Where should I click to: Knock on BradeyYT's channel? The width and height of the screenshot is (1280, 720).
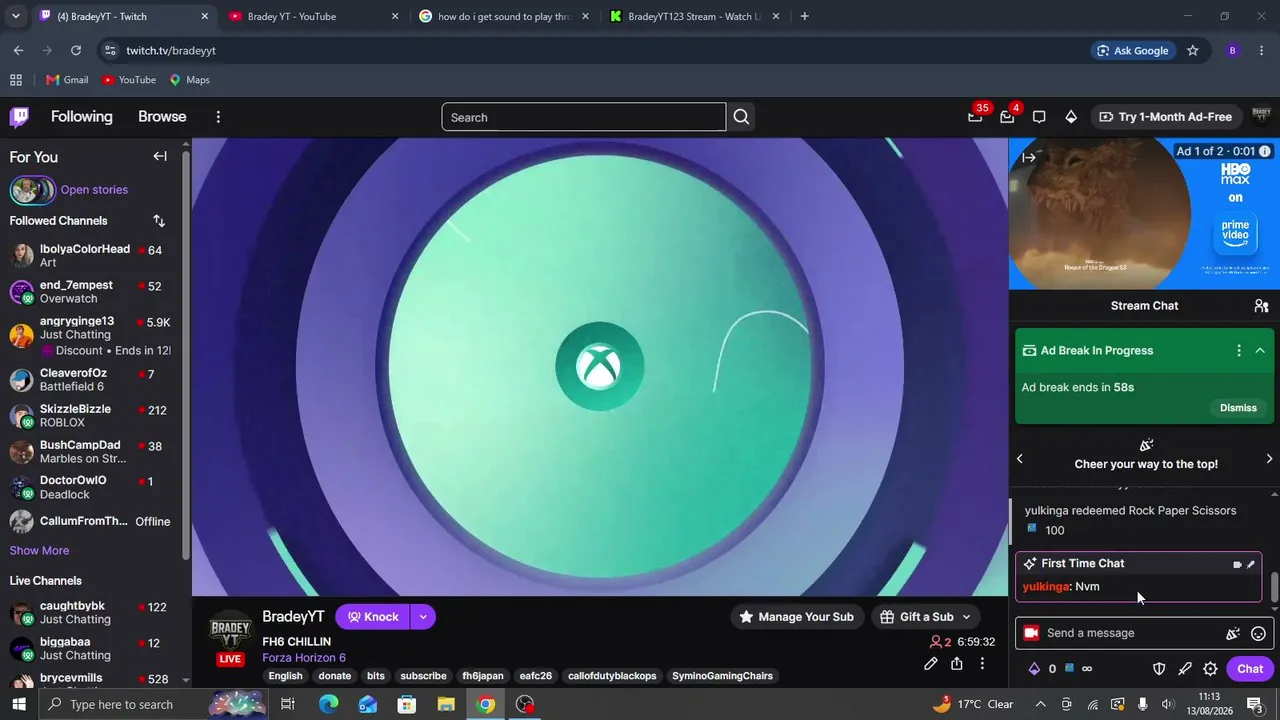tap(373, 617)
